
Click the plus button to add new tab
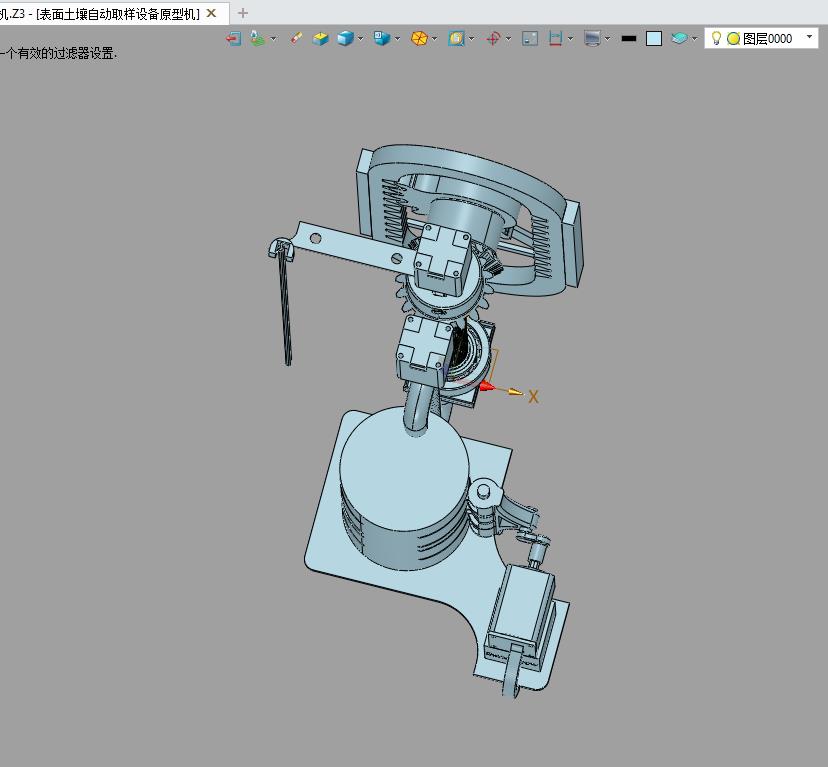(243, 13)
